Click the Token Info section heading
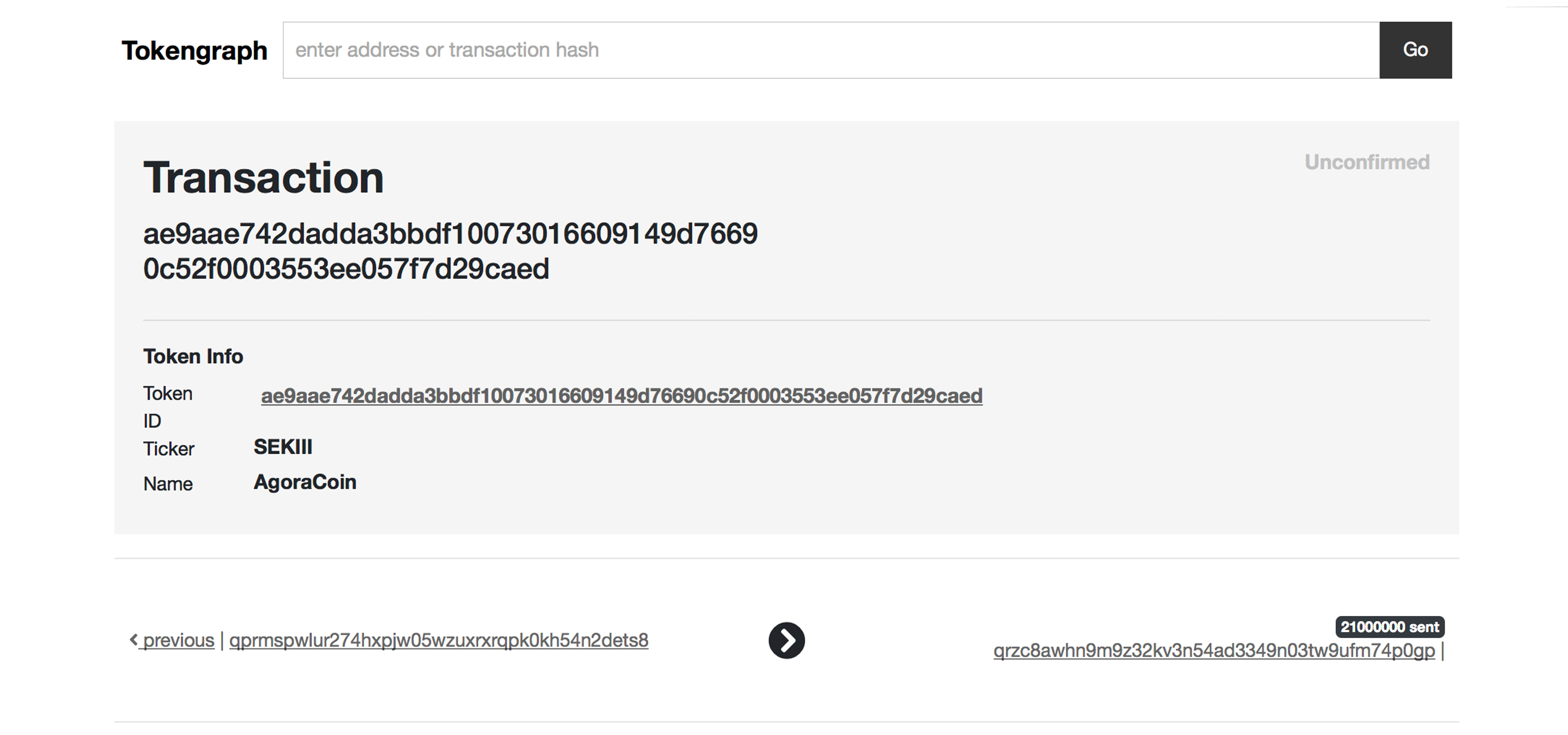The image size is (1568, 735). tap(193, 356)
